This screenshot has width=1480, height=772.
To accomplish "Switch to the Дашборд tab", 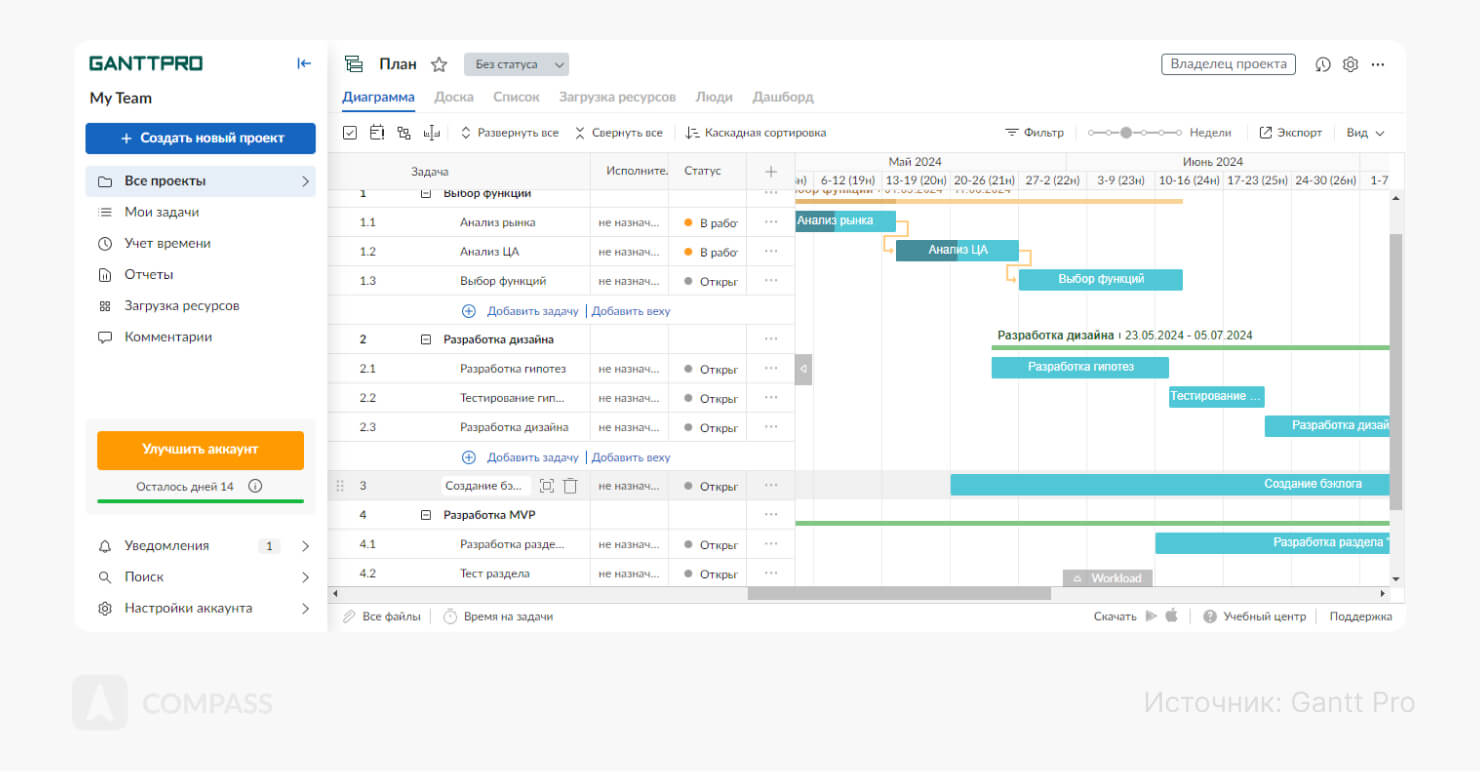I will [x=783, y=97].
